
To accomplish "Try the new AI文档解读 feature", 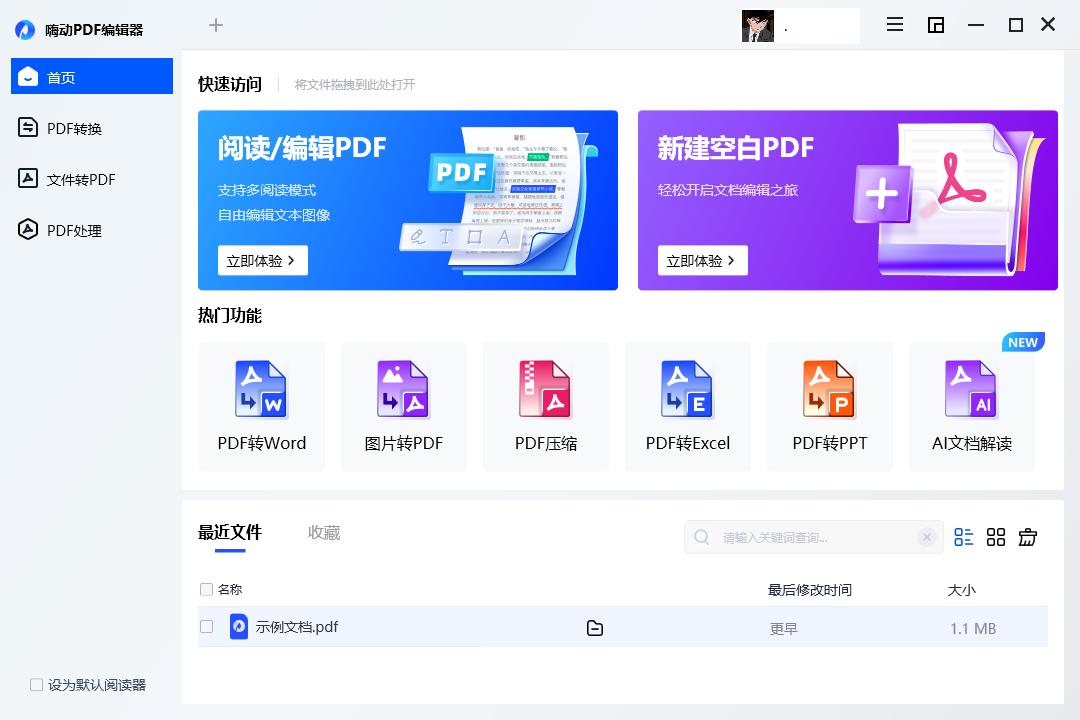I will (971, 406).
